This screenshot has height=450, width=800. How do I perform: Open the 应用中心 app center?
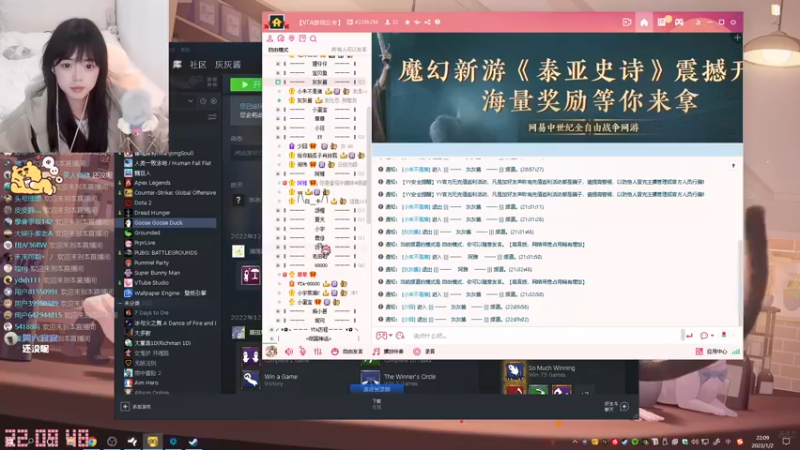[713, 352]
